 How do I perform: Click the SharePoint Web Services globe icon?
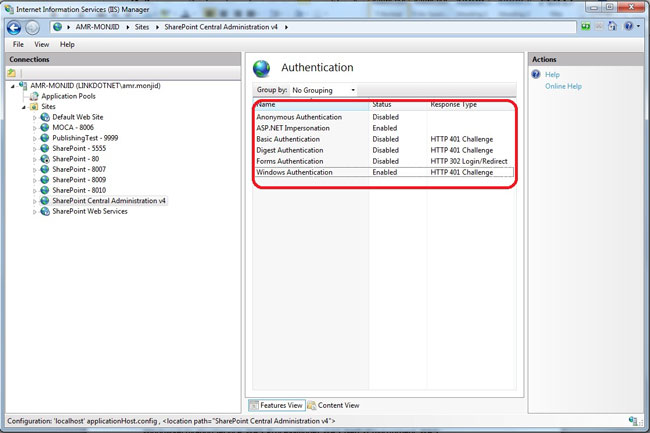point(44,211)
